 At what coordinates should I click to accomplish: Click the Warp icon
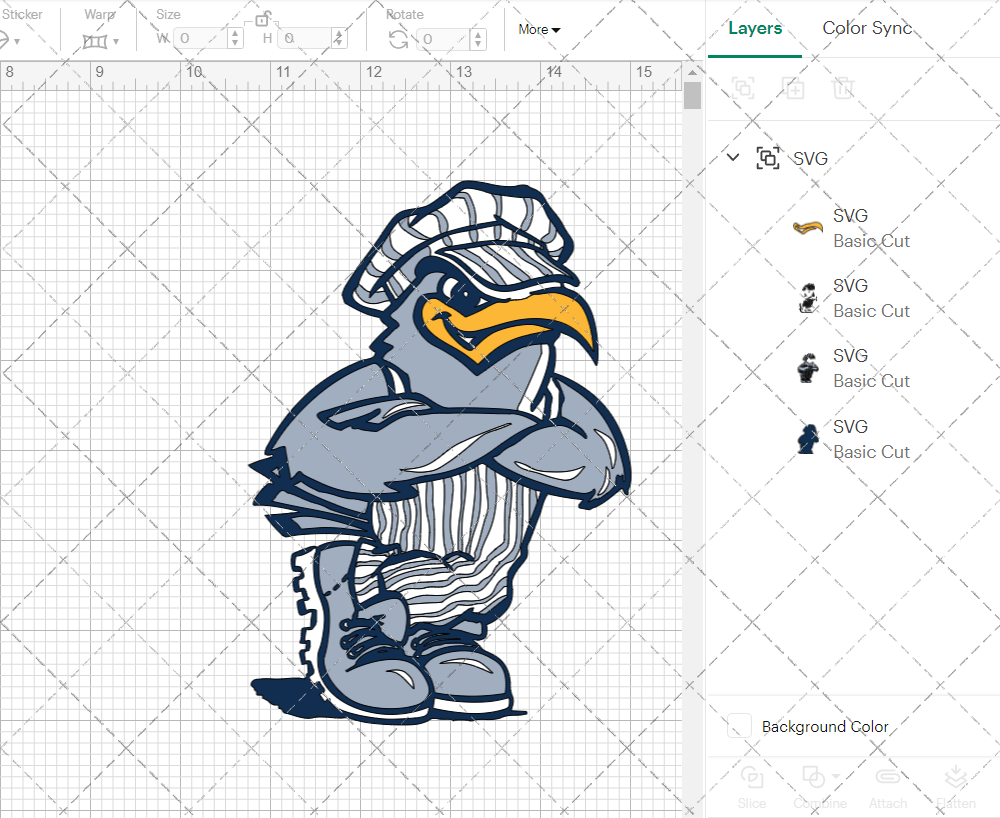point(95,41)
